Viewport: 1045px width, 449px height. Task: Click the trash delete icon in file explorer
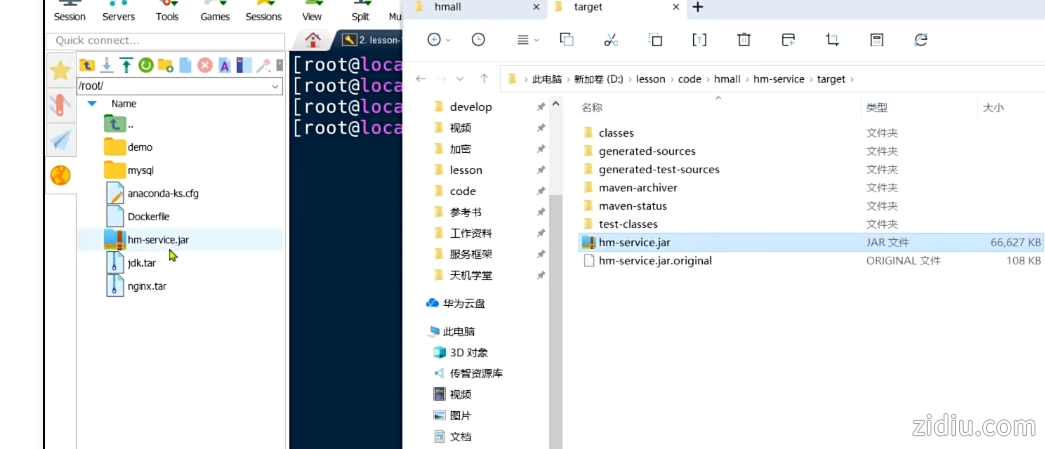point(744,40)
